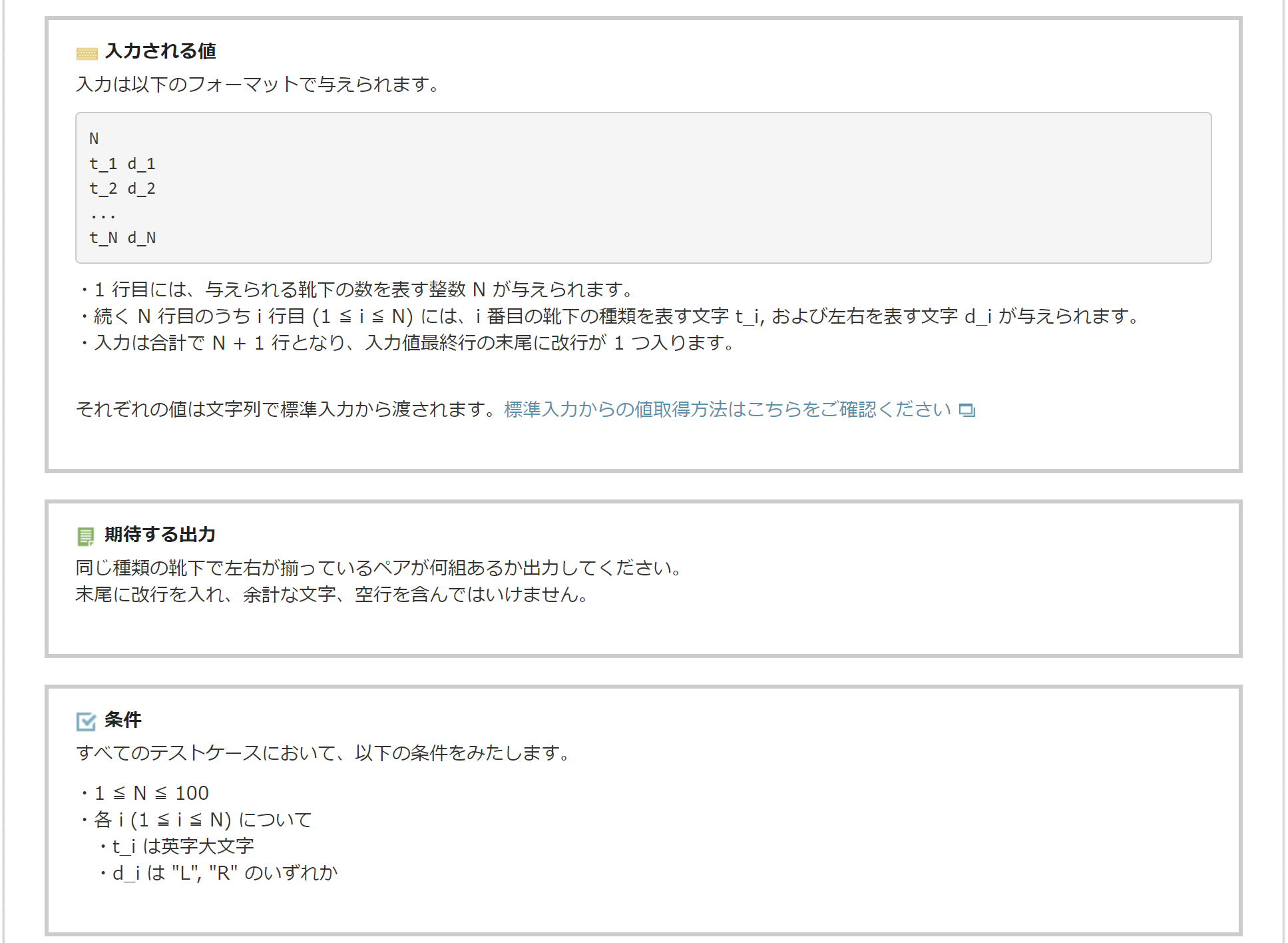Click the "t_1 d_1" line in the code block
Viewport: 1288px width, 943px height.
(x=122, y=164)
